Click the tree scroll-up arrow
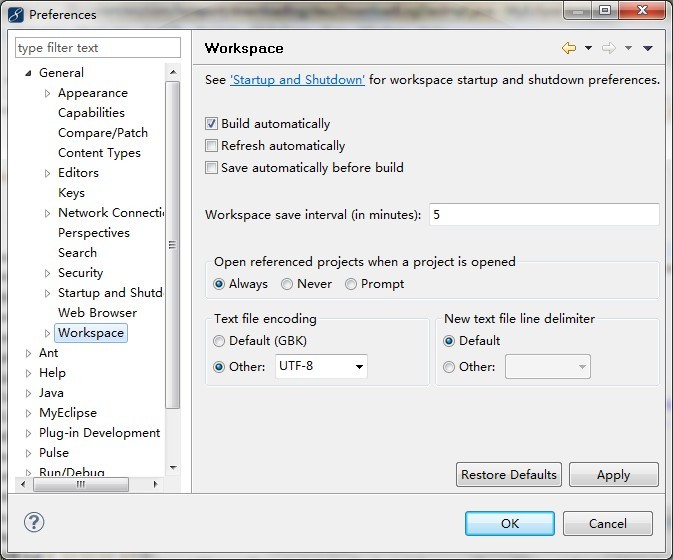The image size is (673, 560). [173, 72]
